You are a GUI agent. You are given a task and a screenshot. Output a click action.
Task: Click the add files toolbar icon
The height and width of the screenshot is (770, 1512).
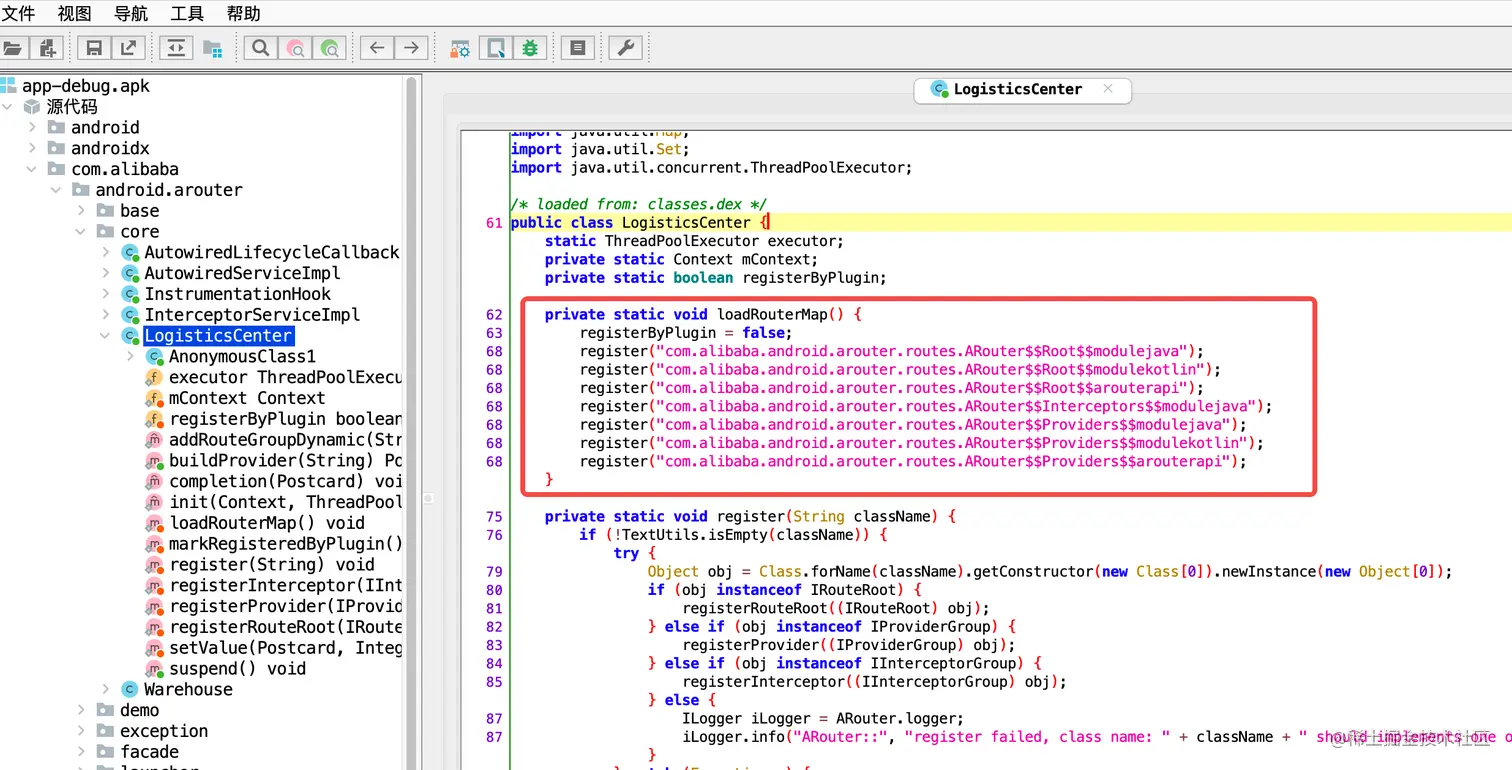point(47,47)
